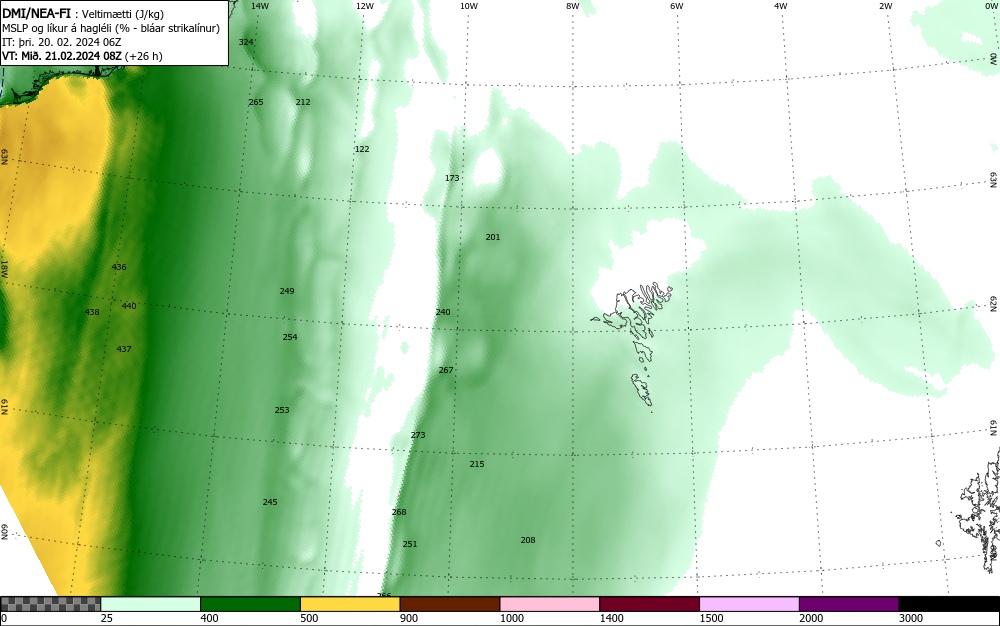Click the lavender 1500–2000 legend swatch
The width and height of the screenshot is (1000, 626).
(749, 604)
